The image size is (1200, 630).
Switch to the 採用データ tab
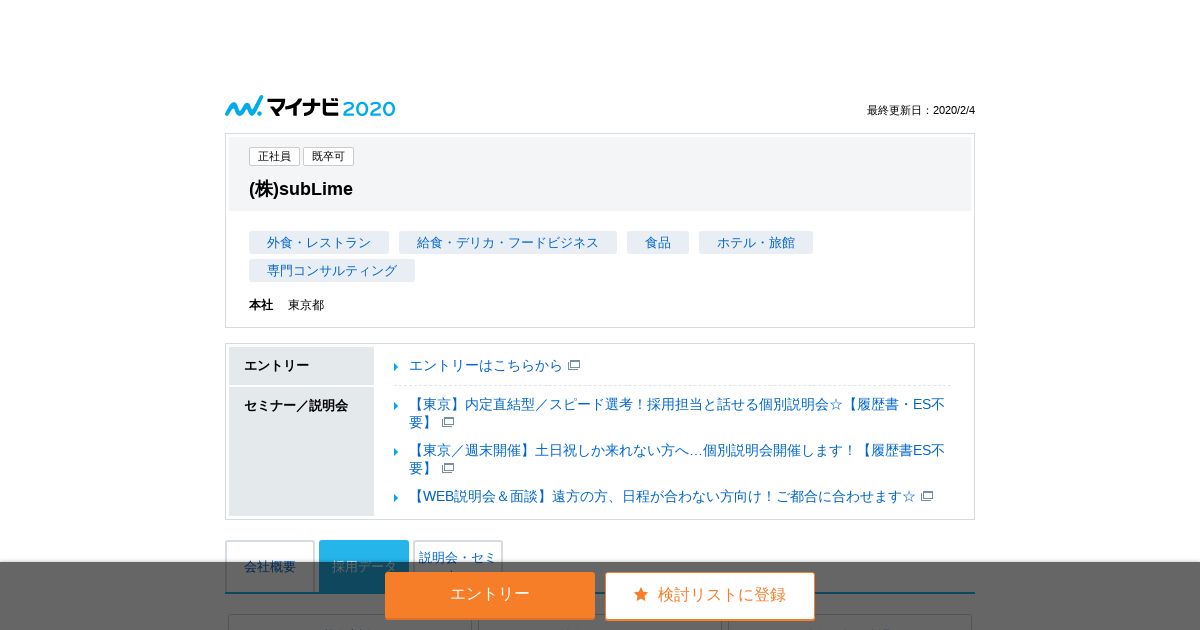tap(364, 566)
